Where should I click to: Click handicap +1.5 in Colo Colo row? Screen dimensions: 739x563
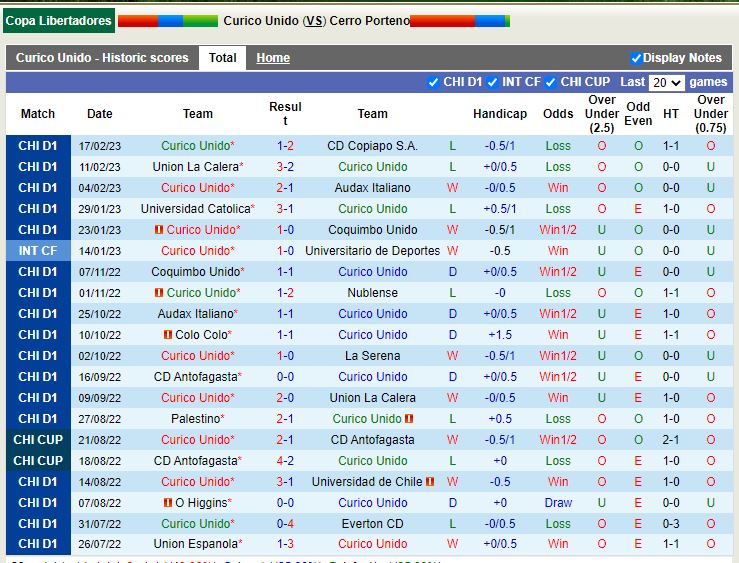pos(500,335)
